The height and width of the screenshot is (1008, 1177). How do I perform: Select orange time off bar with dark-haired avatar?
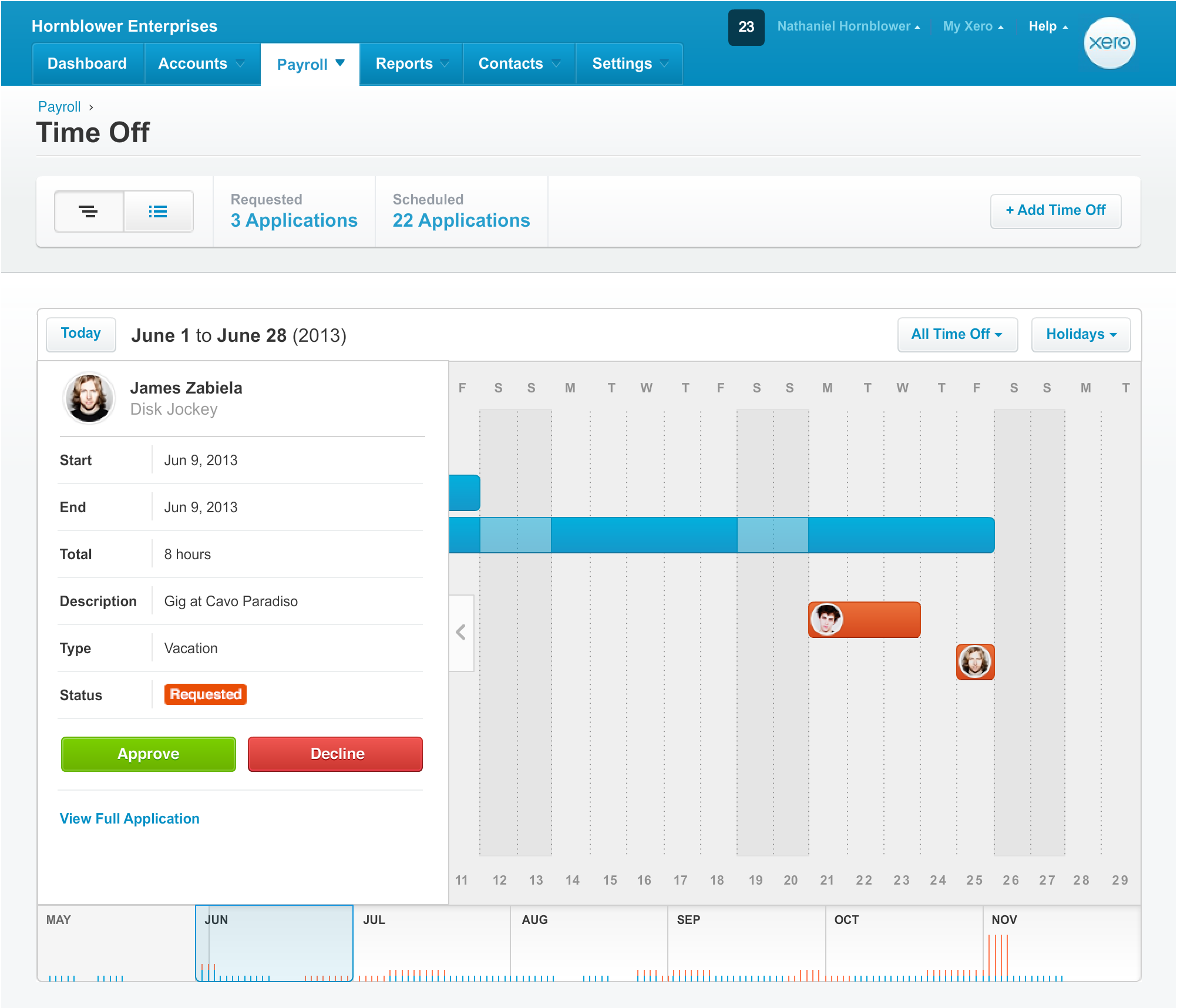(864, 620)
